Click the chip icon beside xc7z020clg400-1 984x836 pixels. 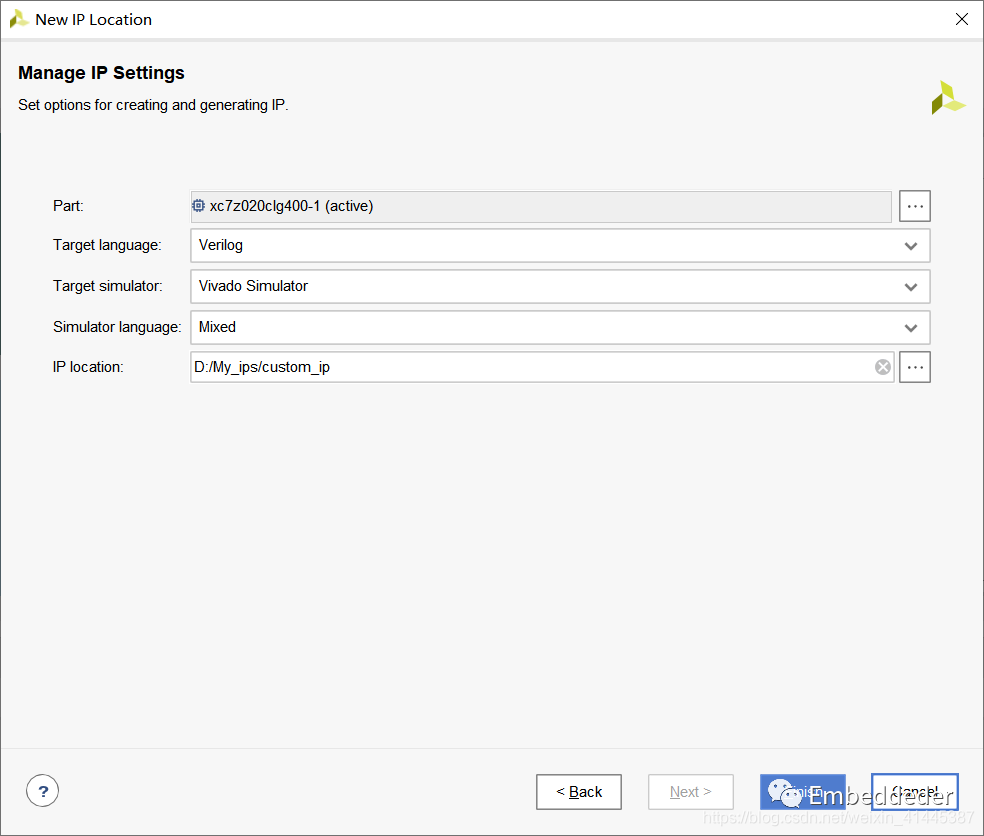click(x=199, y=206)
